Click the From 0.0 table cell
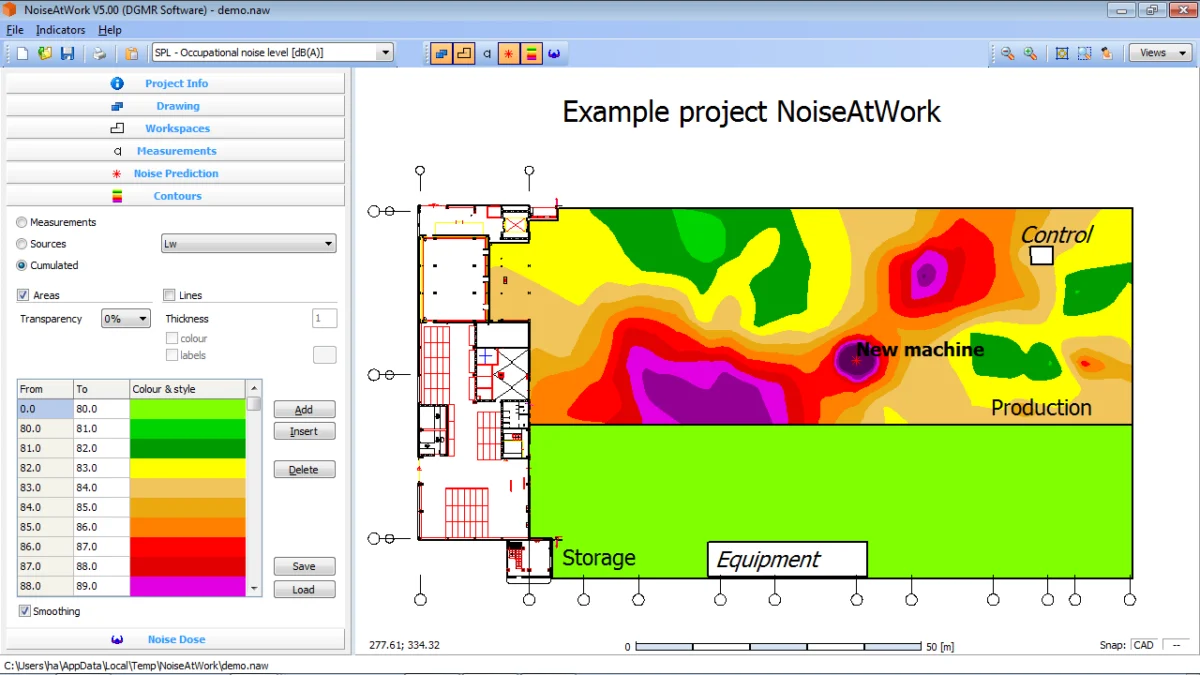Screen dimensions: 1200x675 tap(45, 409)
